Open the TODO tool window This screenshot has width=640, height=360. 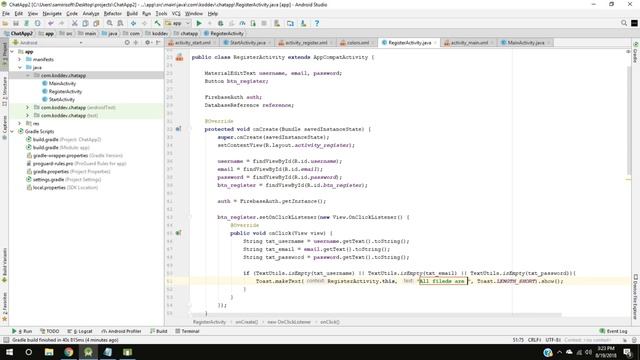tap(50, 331)
